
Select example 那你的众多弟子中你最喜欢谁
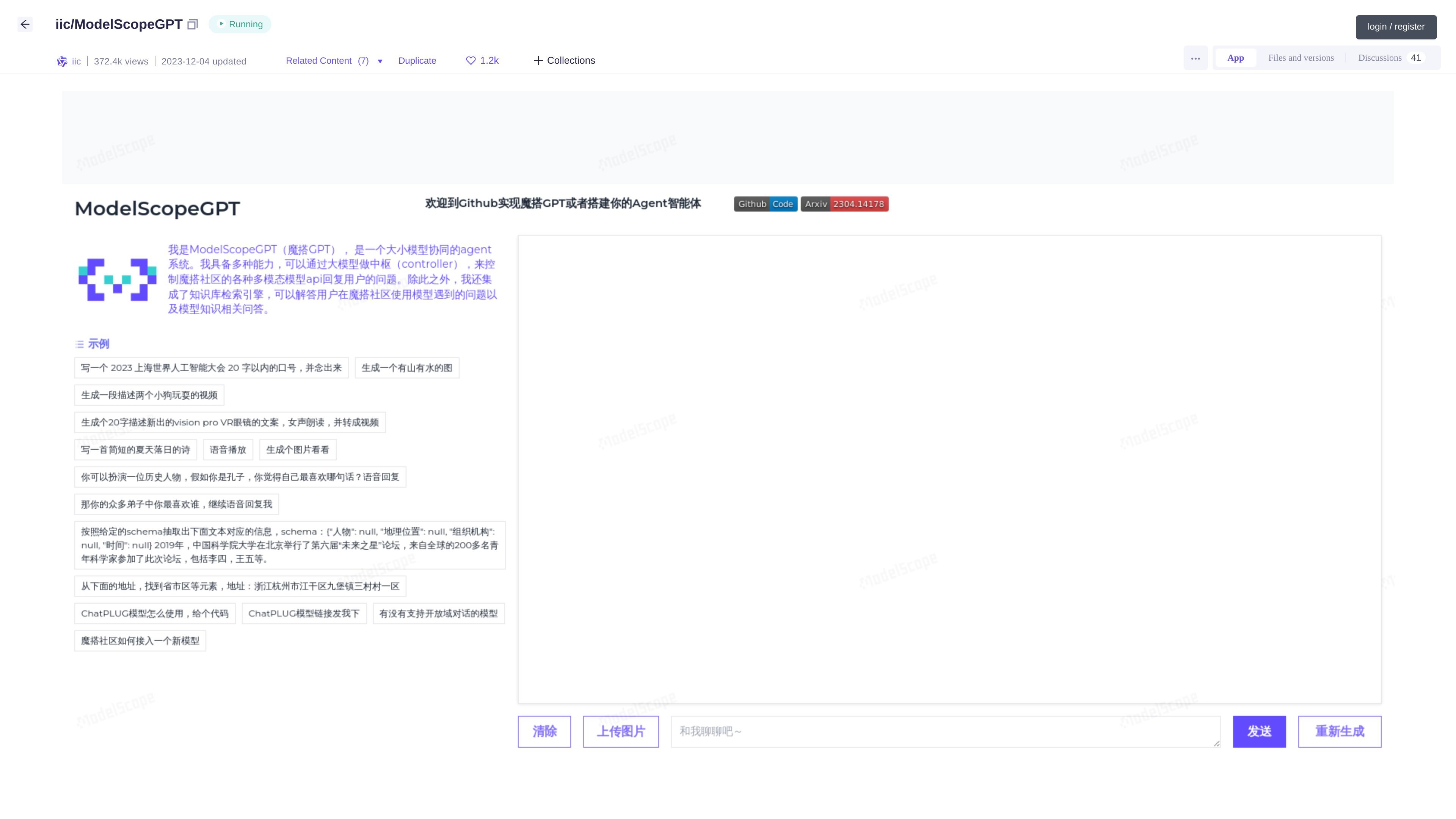(x=176, y=504)
